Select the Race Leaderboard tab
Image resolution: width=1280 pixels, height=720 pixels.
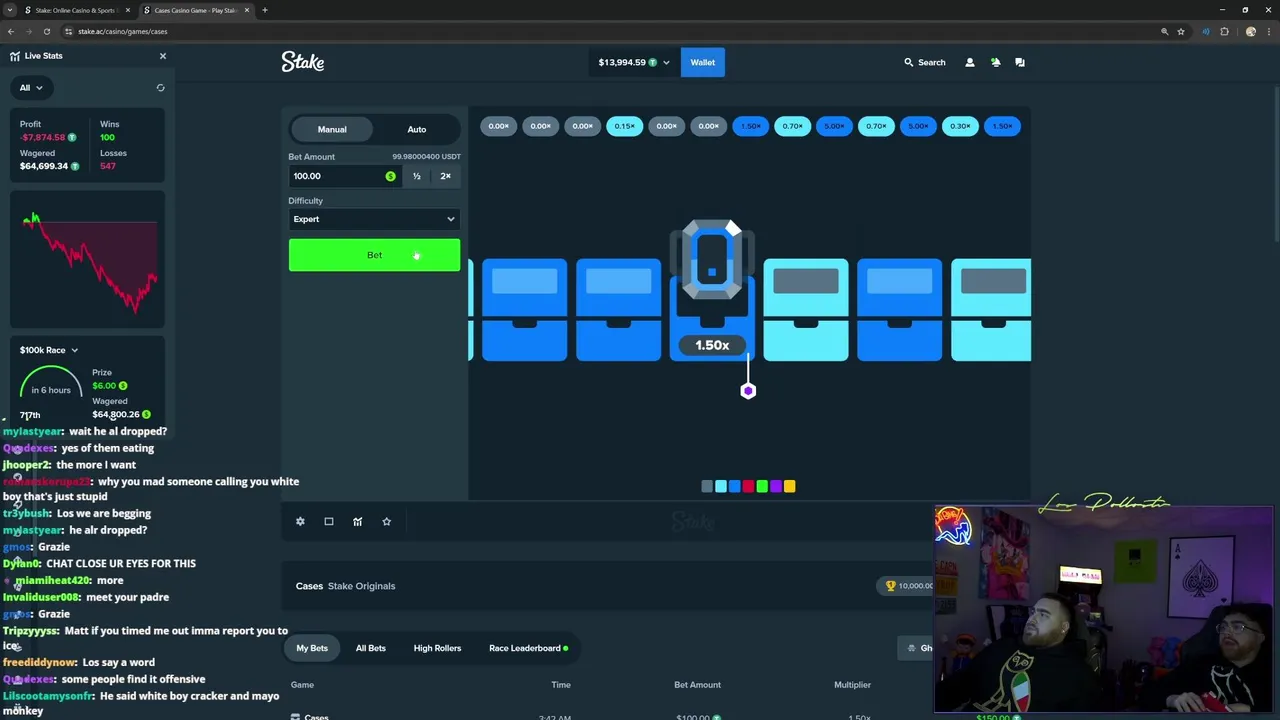coord(528,648)
